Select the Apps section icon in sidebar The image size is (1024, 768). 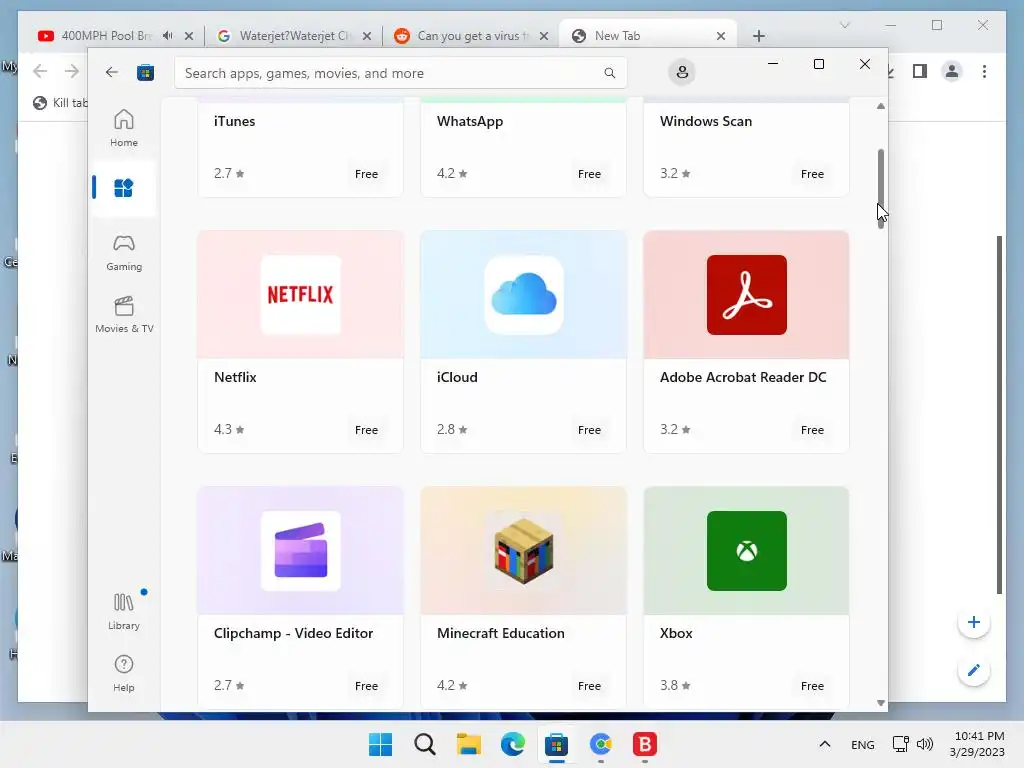point(123,188)
